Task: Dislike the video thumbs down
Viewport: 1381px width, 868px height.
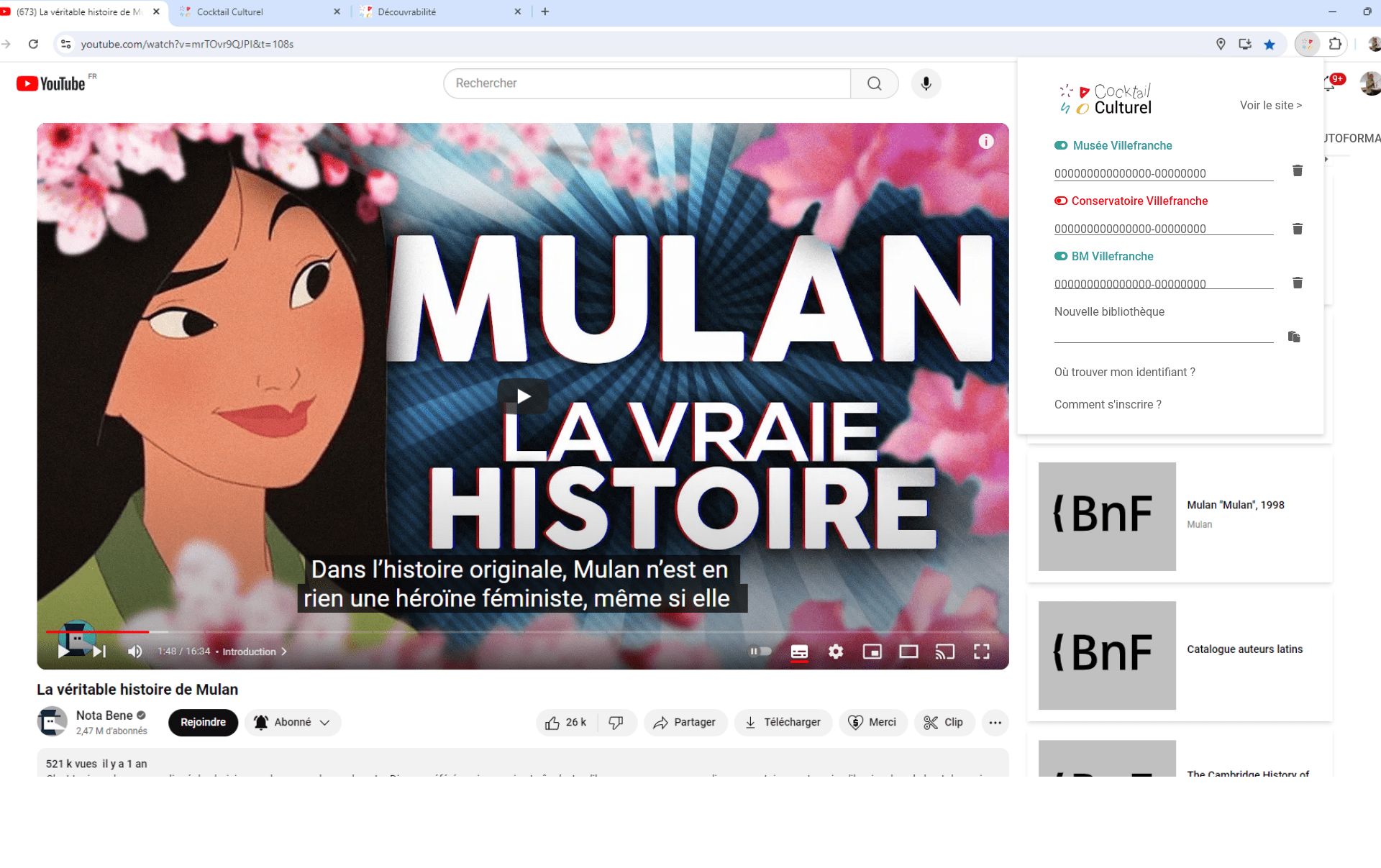Action: click(617, 723)
